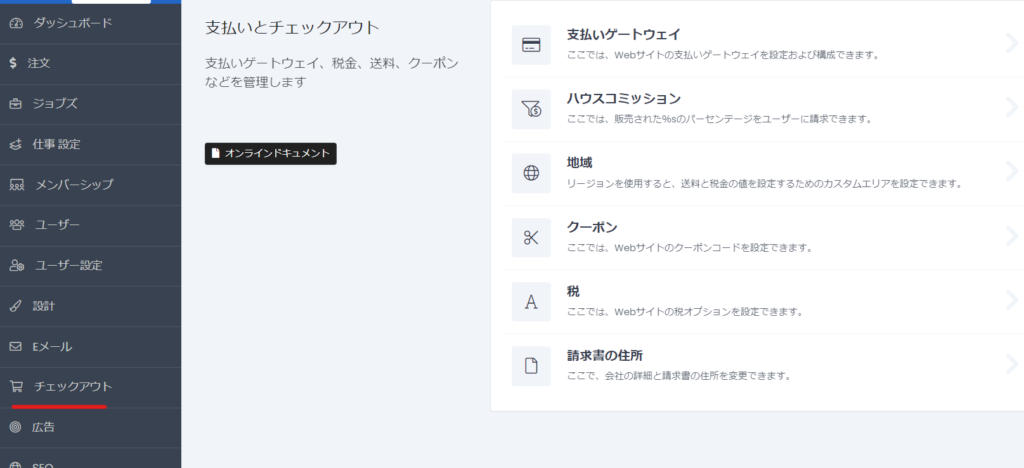This screenshot has width=1024, height=468.
Task: Click the globe icon beside 地域
Action: coord(531,173)
